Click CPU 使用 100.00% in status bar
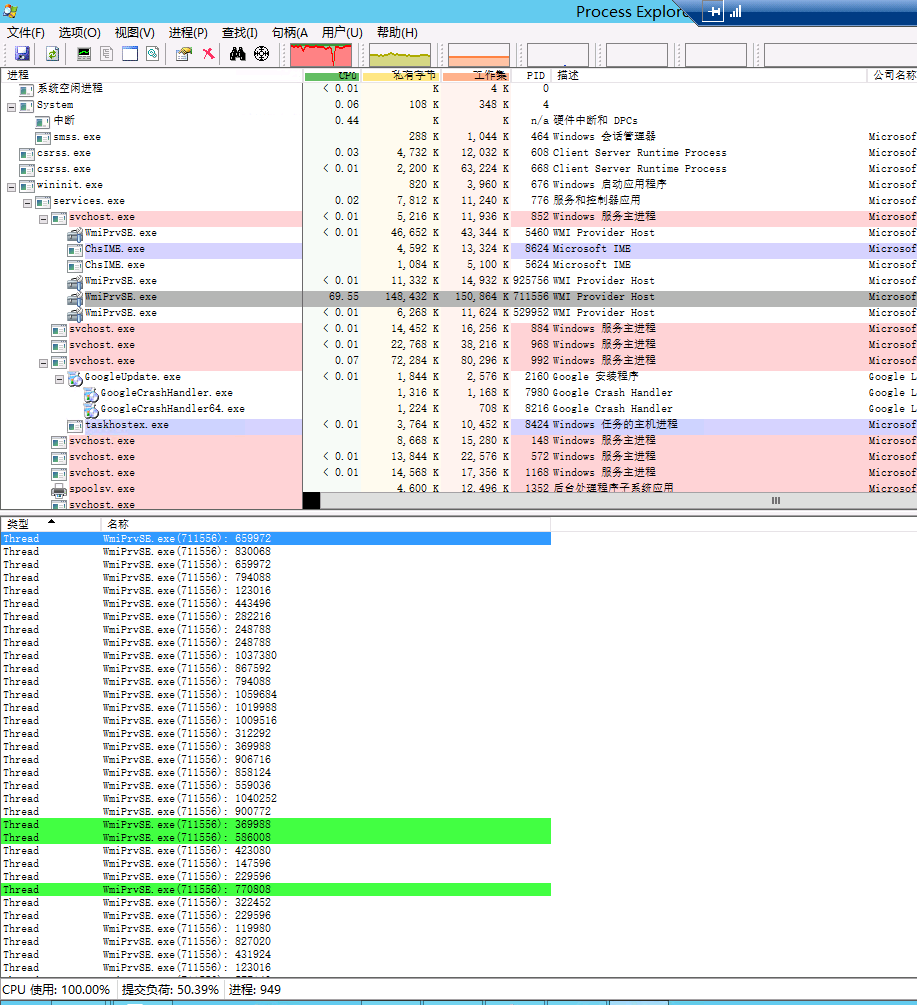 [x=56, y=990]
